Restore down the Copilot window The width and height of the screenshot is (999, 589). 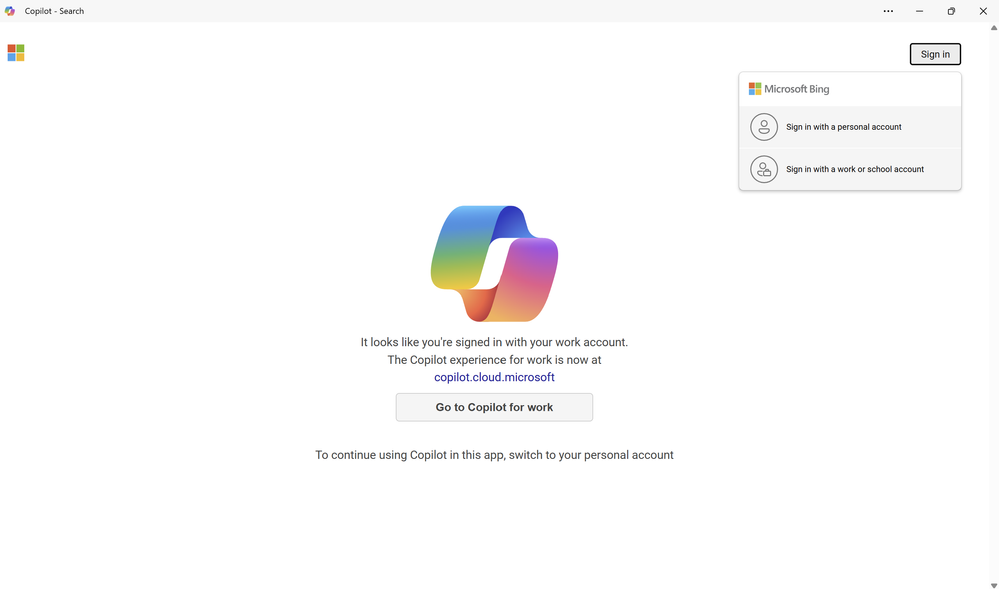[x=951, y=11]
